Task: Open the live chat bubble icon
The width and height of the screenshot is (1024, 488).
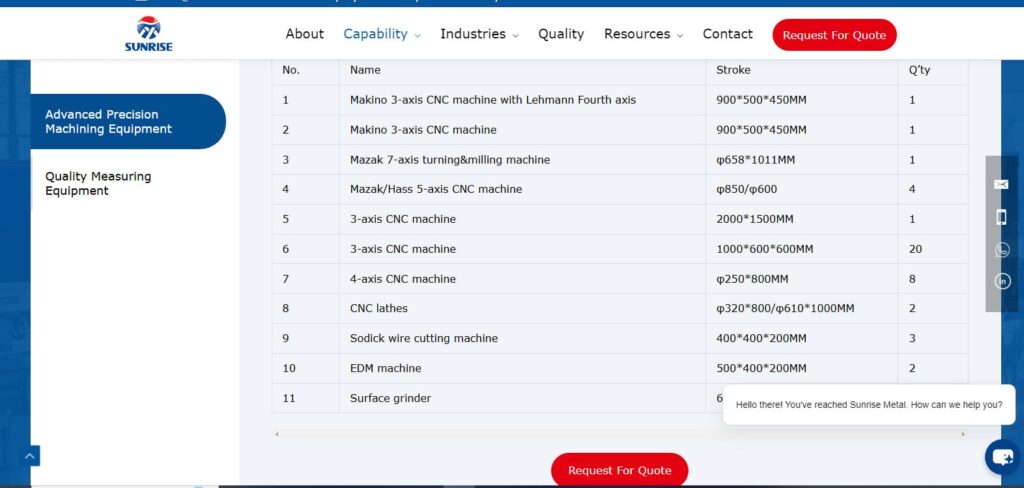Action: [x=1002, y=457]
